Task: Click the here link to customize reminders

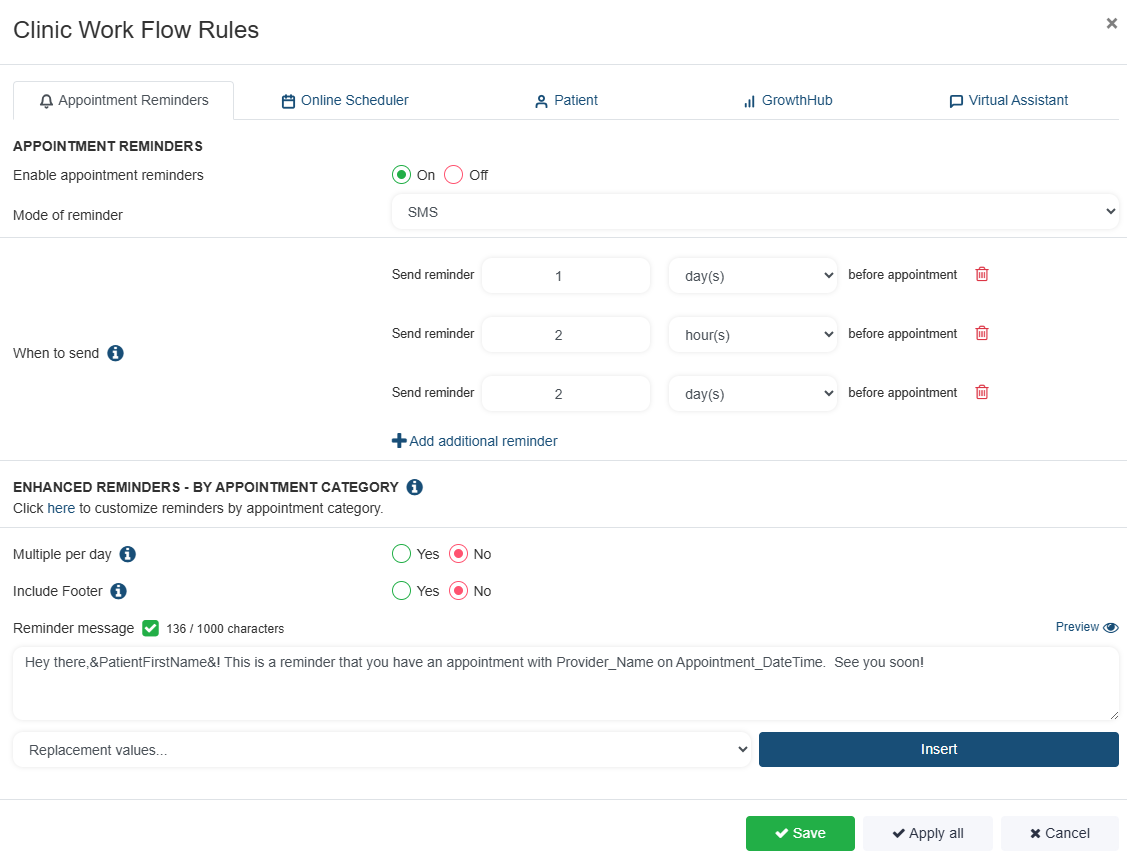Action: pyautogui.click(x=61, y=508)
